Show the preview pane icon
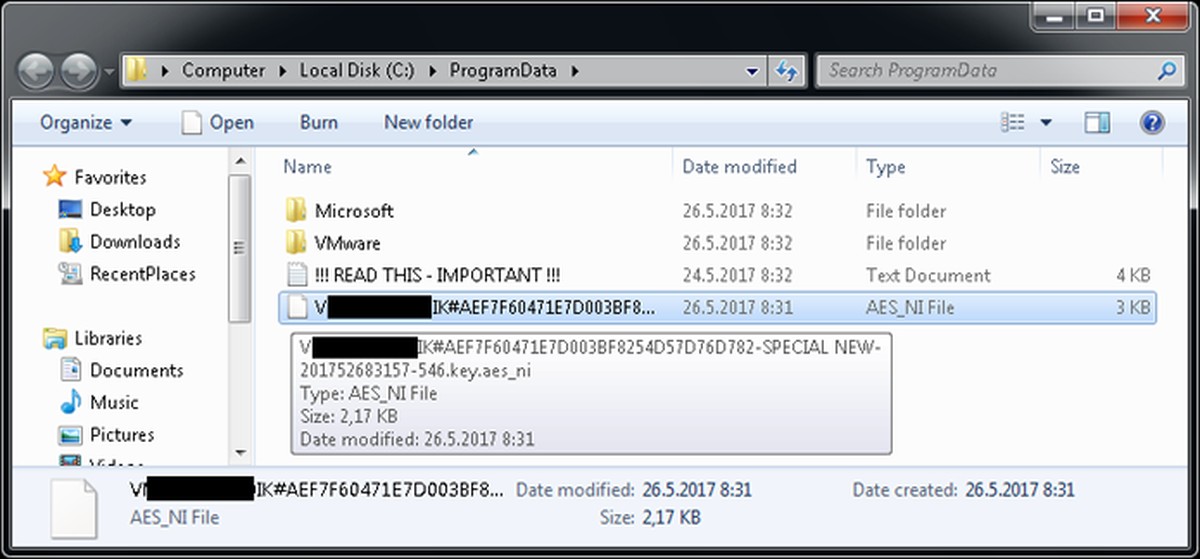Viewport: 1200px width, 559px height. (1097, 122)
